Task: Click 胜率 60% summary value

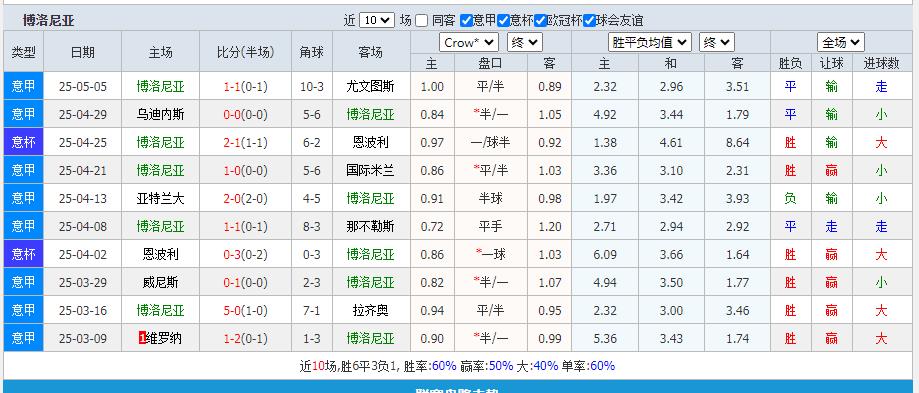Action: [x=444, y=366]
